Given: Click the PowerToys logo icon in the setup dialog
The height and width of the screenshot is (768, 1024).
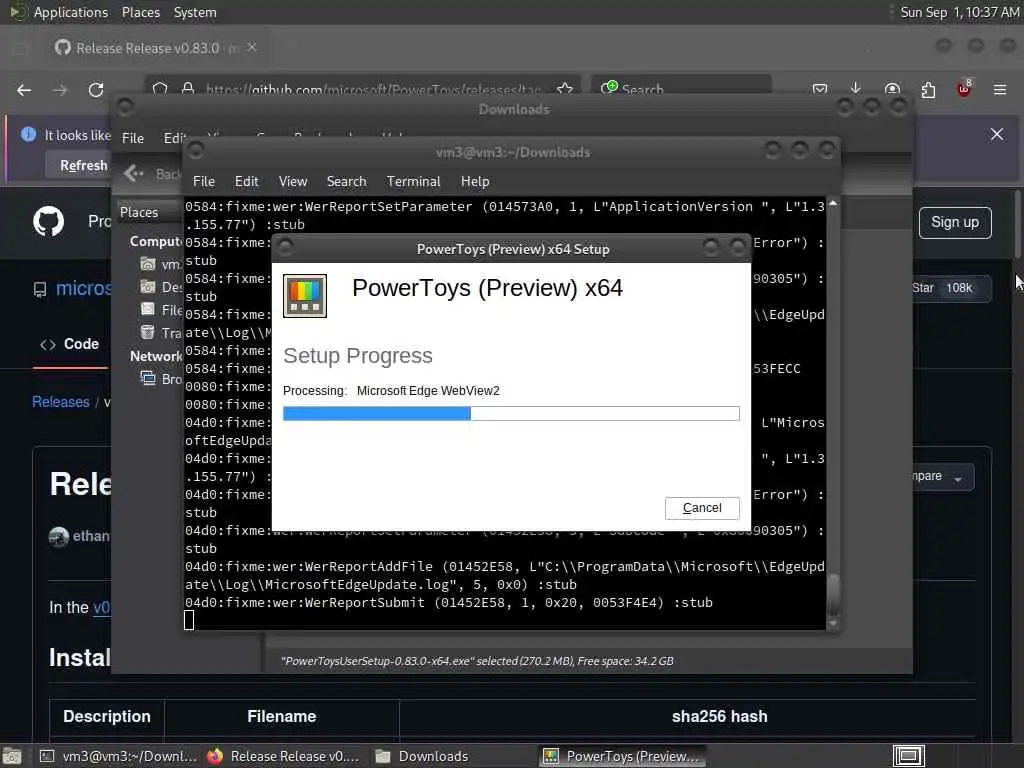Looking at the screenshot, I should click(305, 296).
